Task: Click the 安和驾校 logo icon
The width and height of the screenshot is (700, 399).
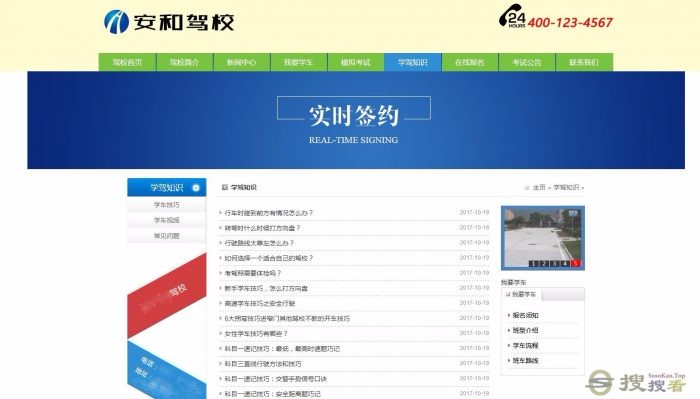Action: [116, 22]
